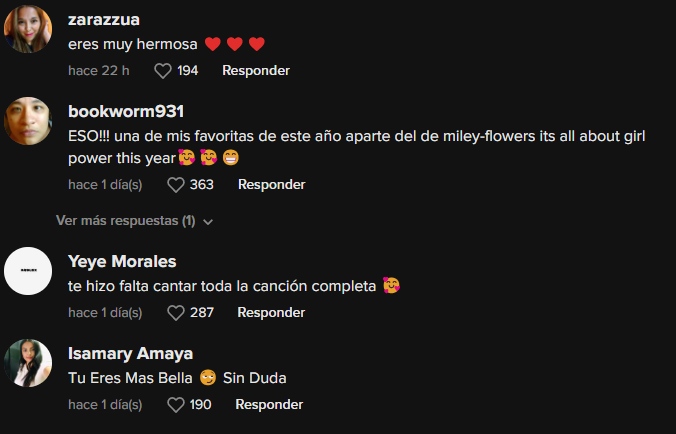The height and width of the screenshot is (434, 676).
Task: Click Responder under Yeye Morales comment
Action: pos(271,312)
